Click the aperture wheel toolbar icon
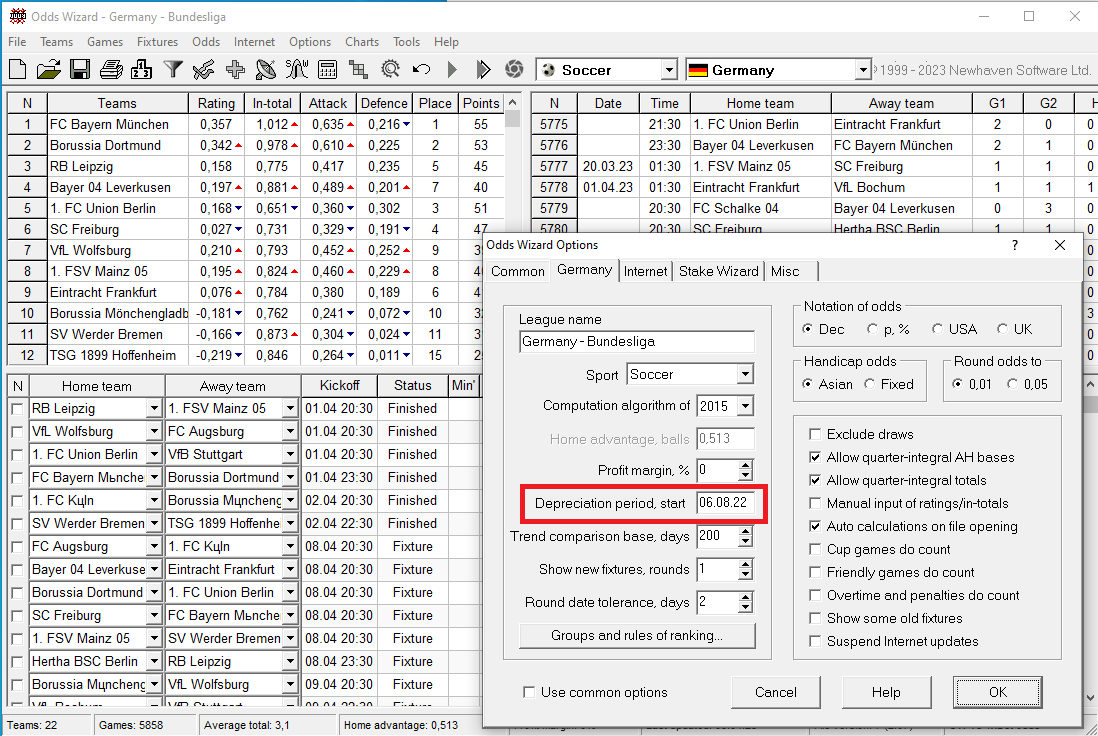The height and width of the screenshot is (736, 1098). (x=514, y=69)
